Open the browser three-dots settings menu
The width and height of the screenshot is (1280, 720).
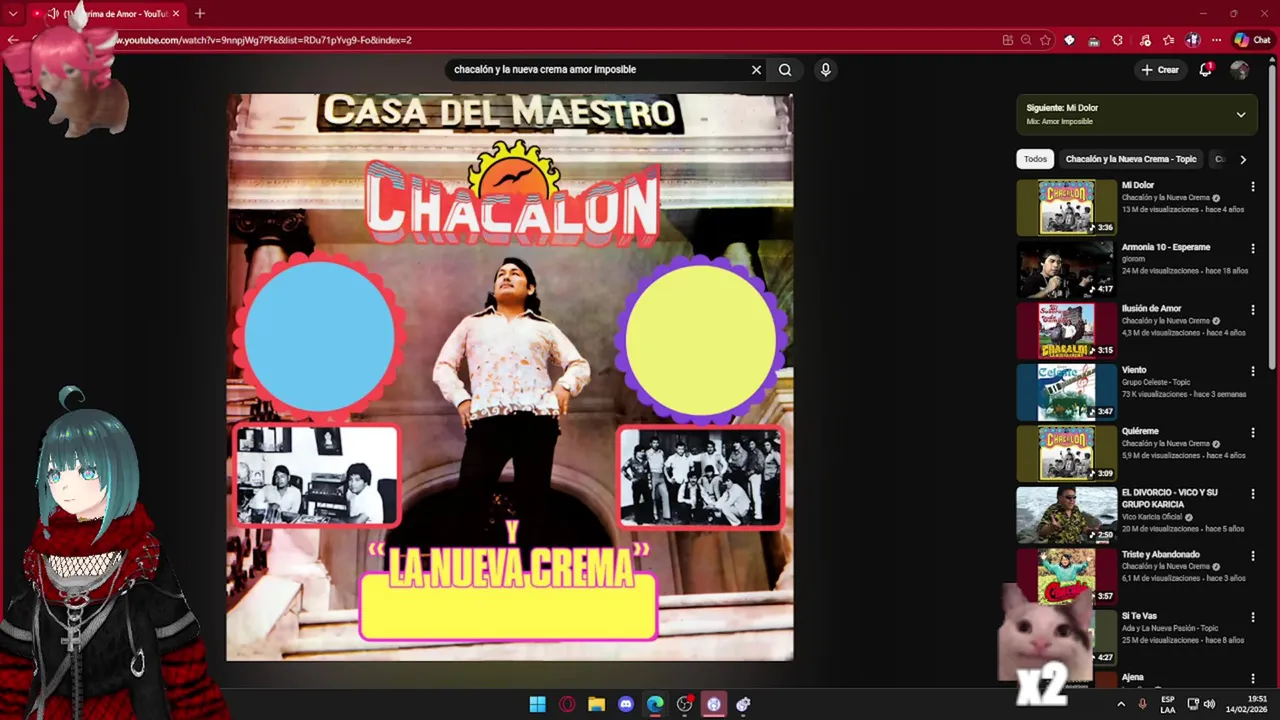pos(1216,40)
